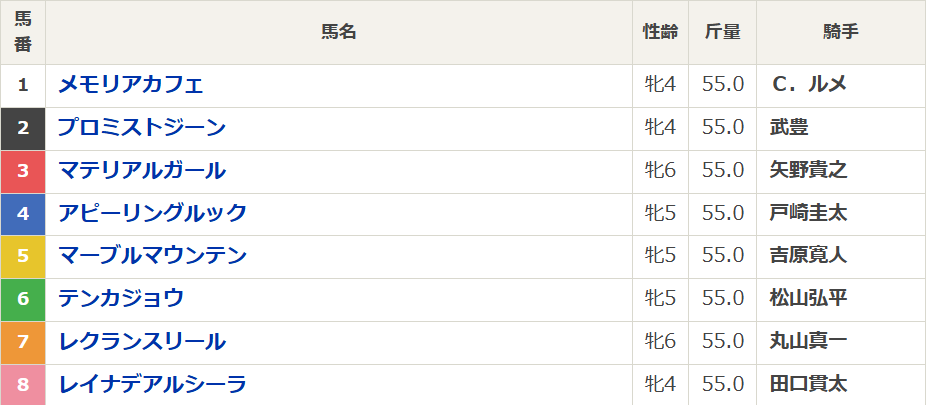Click the red number 3 badge
The image size is (926, 405).
pos(23,172)
